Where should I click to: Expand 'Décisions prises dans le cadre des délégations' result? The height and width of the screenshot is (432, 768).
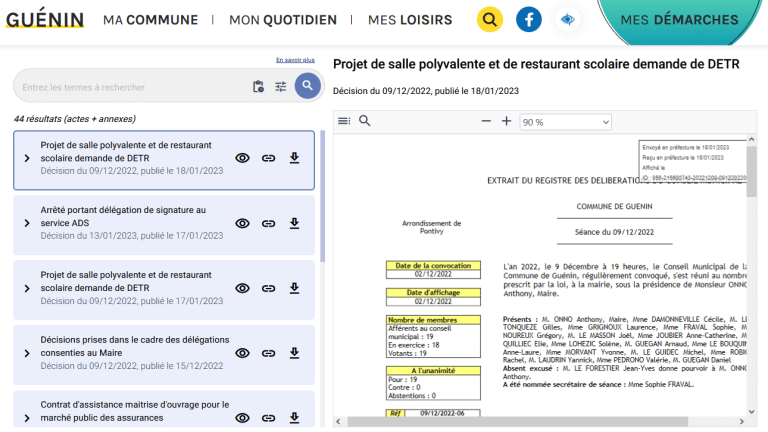point(27,353)
